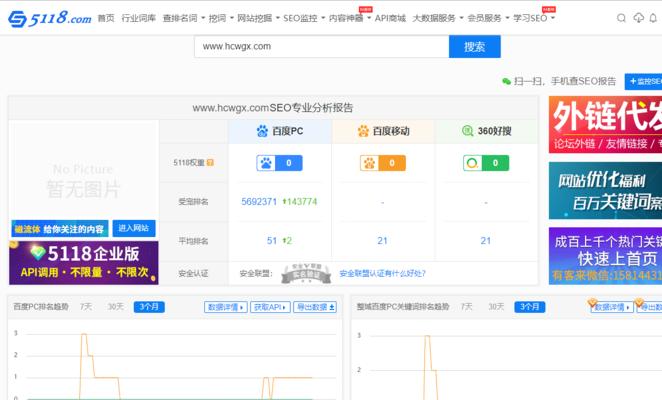The image size is (662, 400).
Task: Click the 磁流体 给你关注的内容 banner
Action: 60,229
